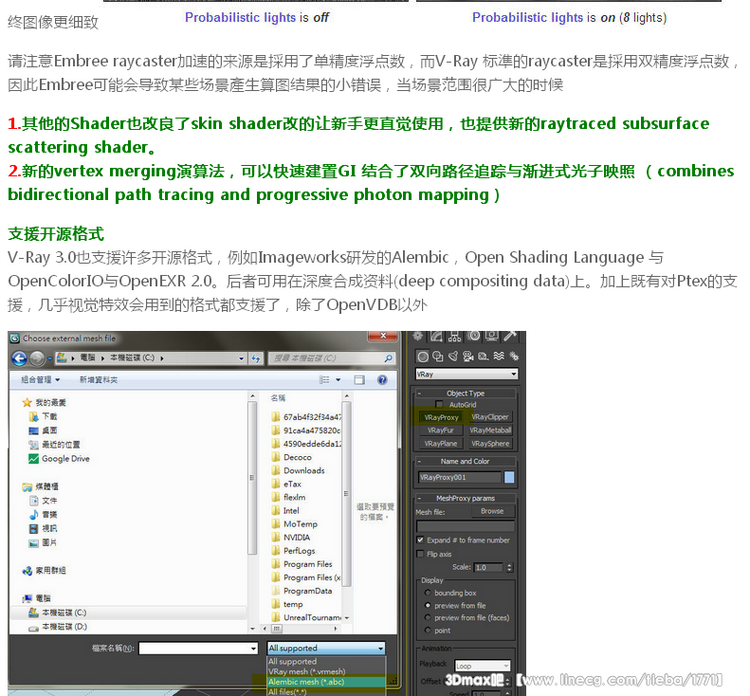The width and height of the screenshot is (750, 696).
Task: Open the file name history dropdown
Action: (x=254, y=649)
